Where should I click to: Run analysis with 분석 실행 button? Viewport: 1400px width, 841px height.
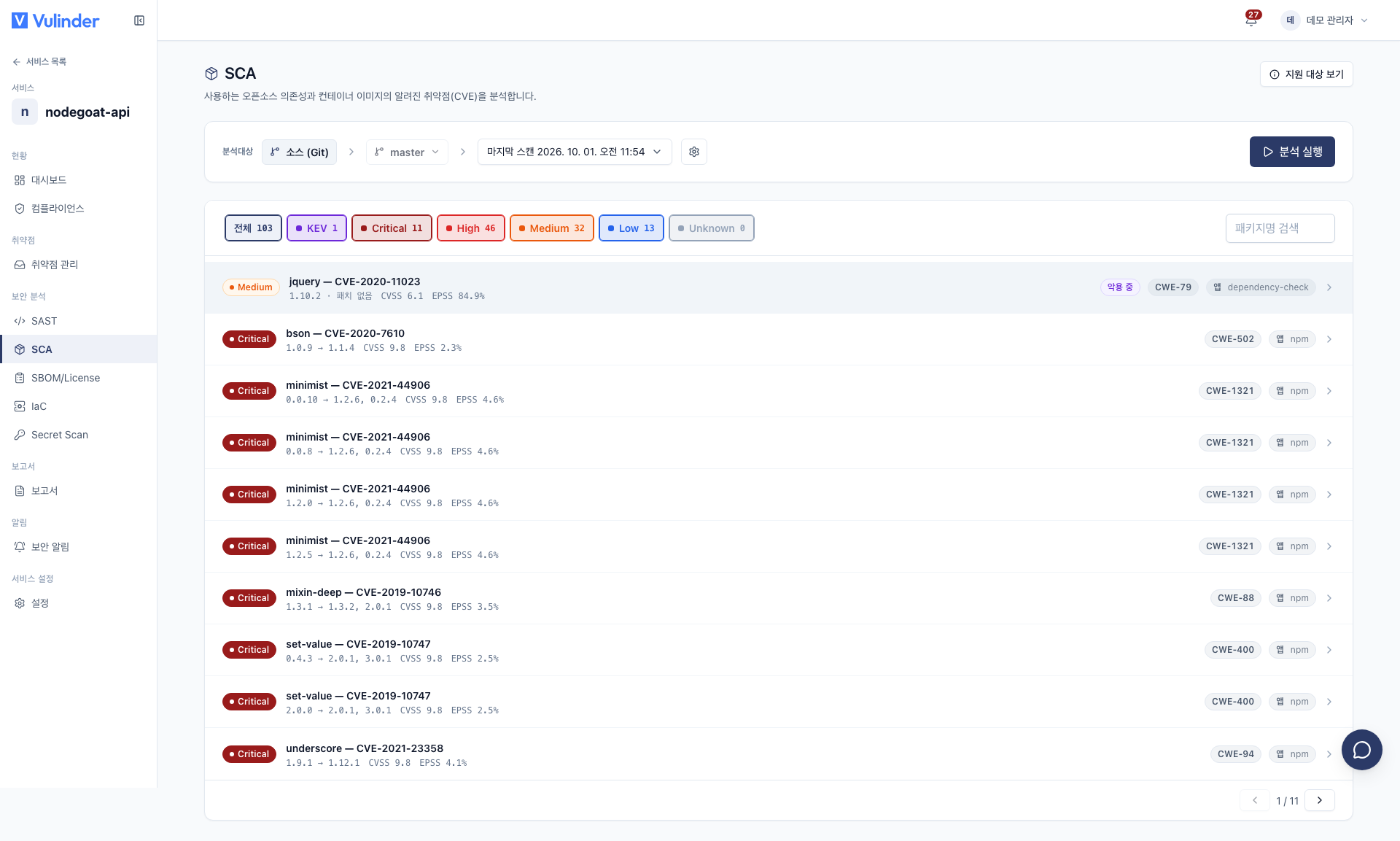tap(1292, 152)
